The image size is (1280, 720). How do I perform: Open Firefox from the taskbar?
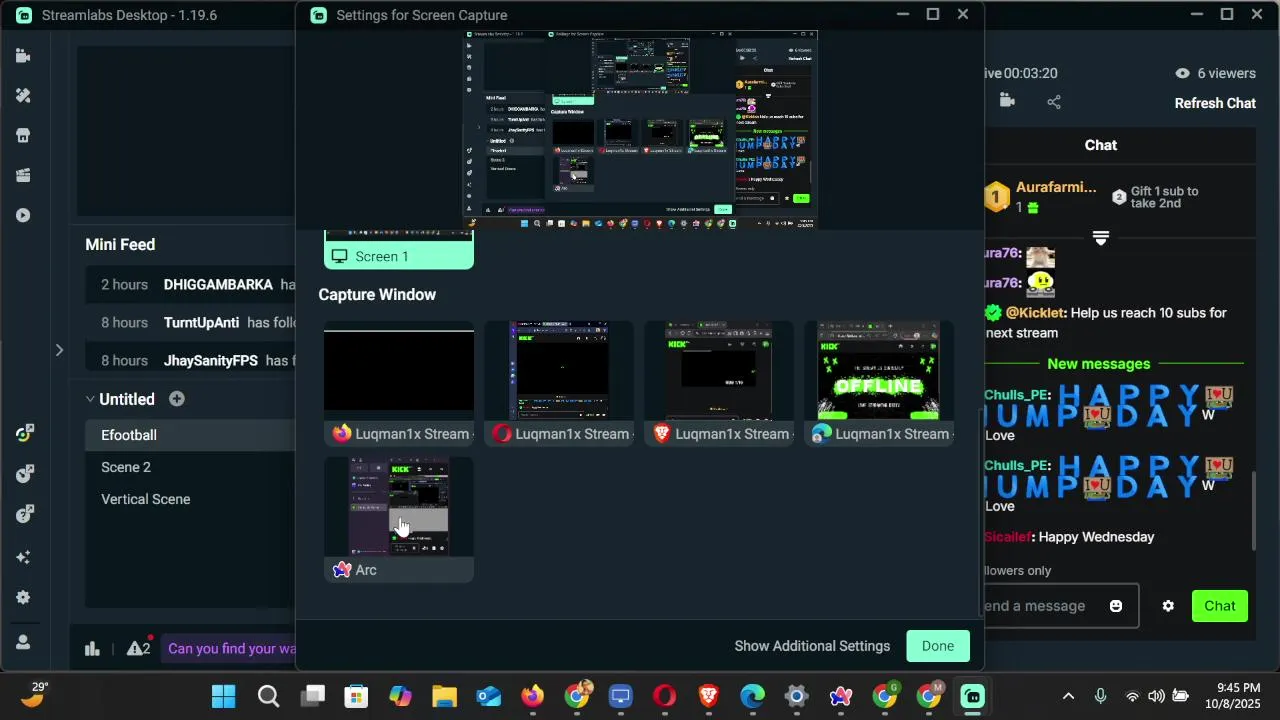tap(532, 696)
